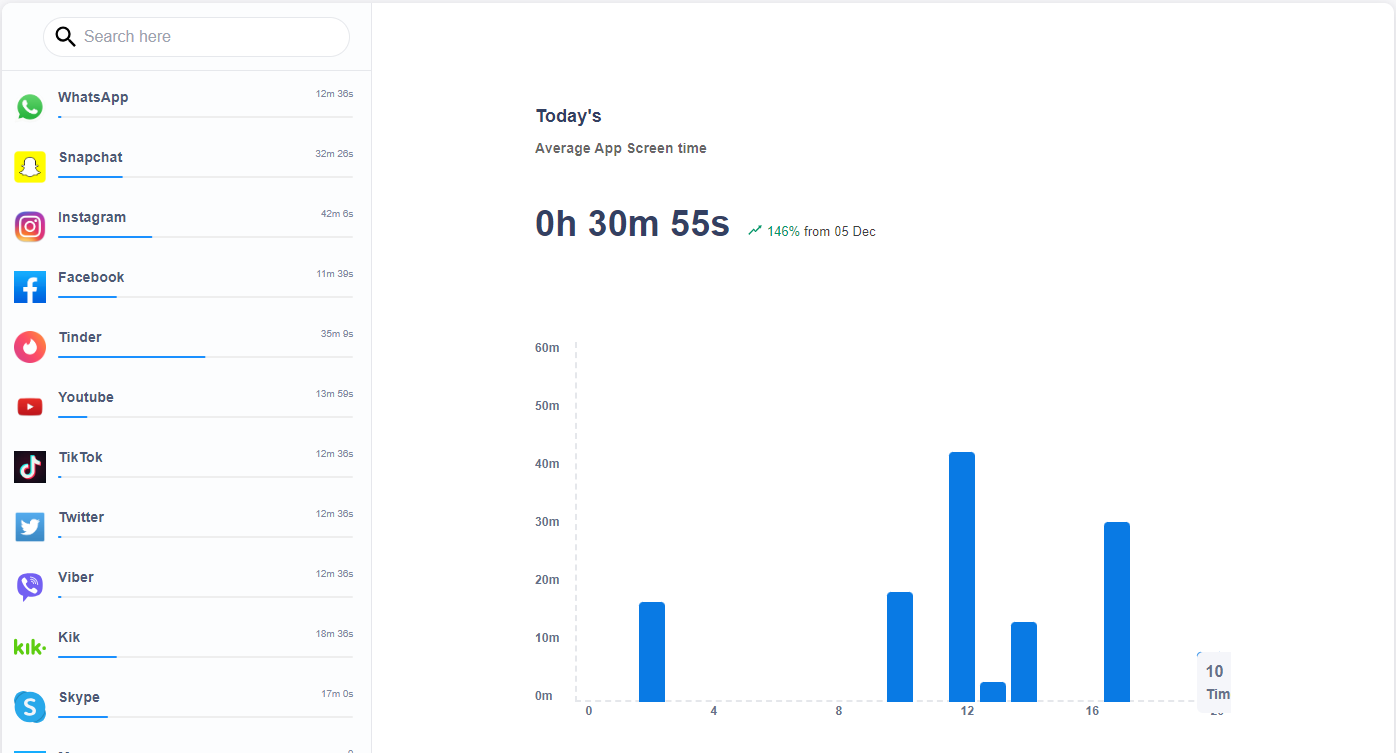Screen dimensions: 1396x753
Task: Select the Kik messenger icon
Action: tap(29, 646)
